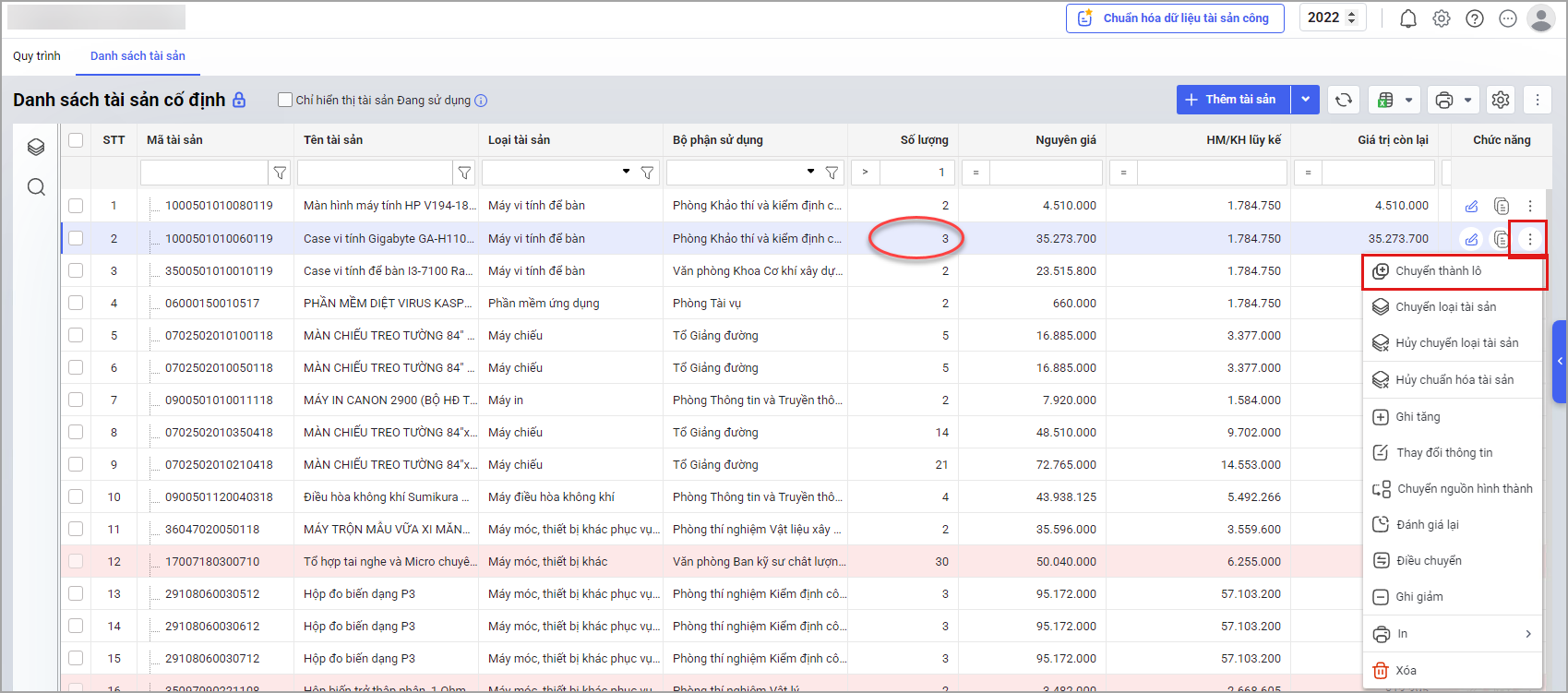The image size is (1568, 693).
Task: Increase the year 2022 stepper
Action: (1352, 14)
